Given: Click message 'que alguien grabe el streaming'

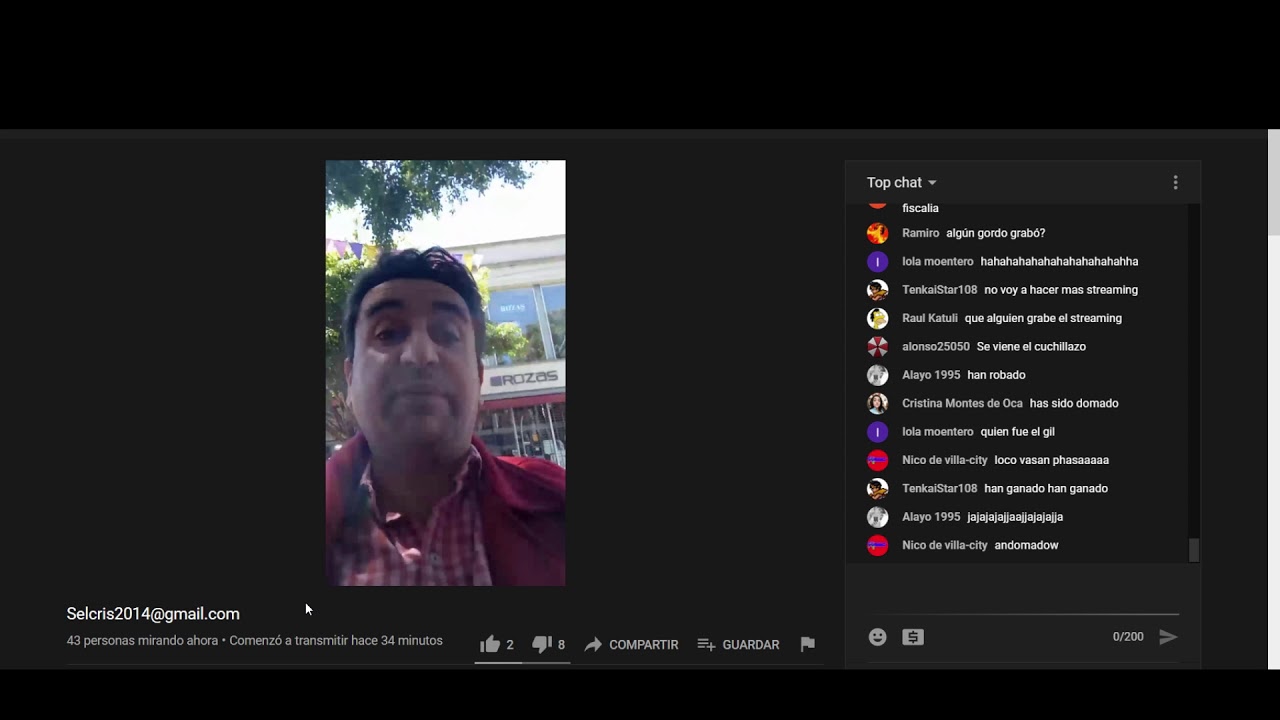Looking at the screenshot, I should pyautogui.click(x=1043, y=318).
